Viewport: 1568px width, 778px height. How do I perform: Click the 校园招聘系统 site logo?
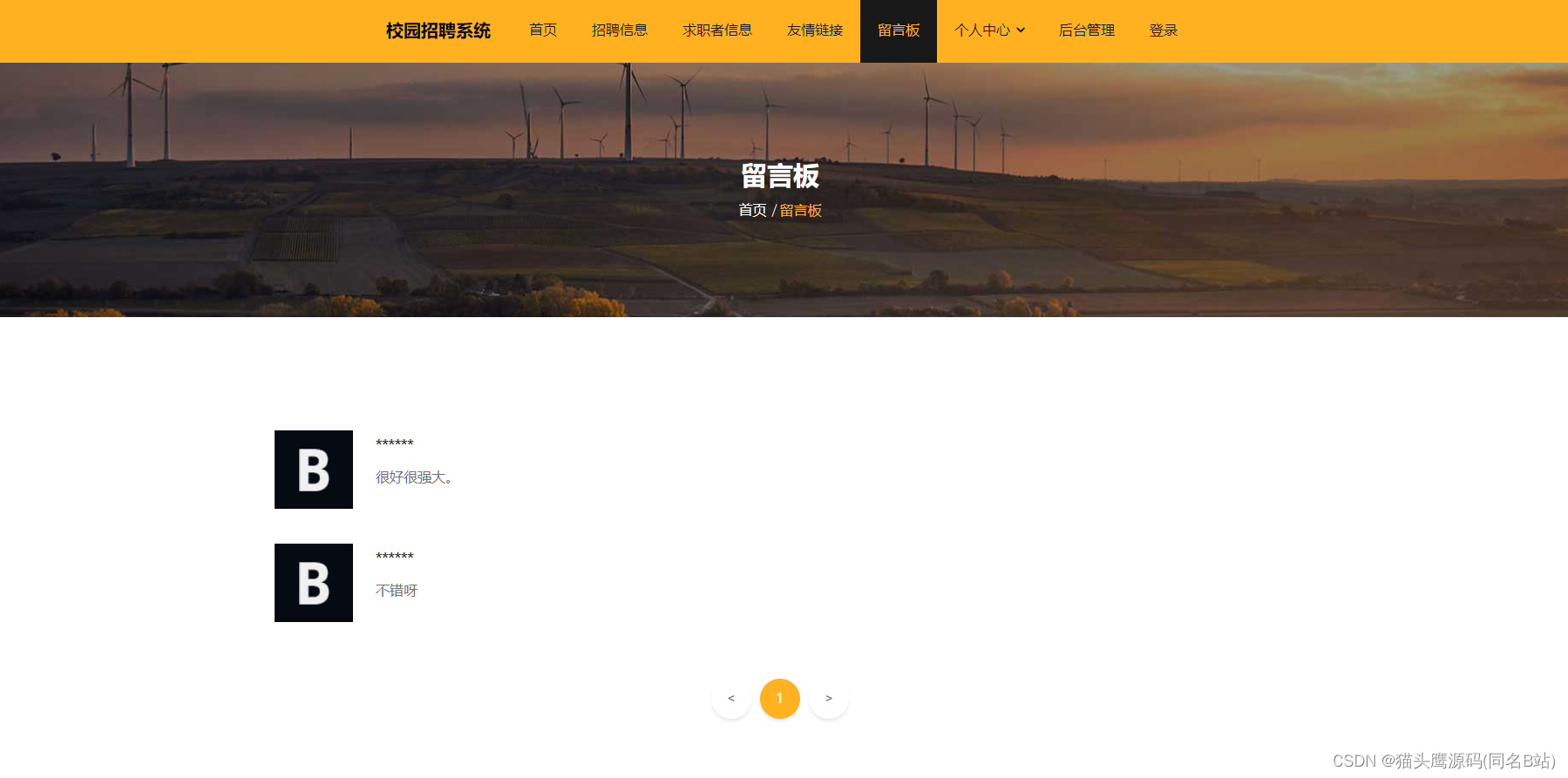(438, 30)
